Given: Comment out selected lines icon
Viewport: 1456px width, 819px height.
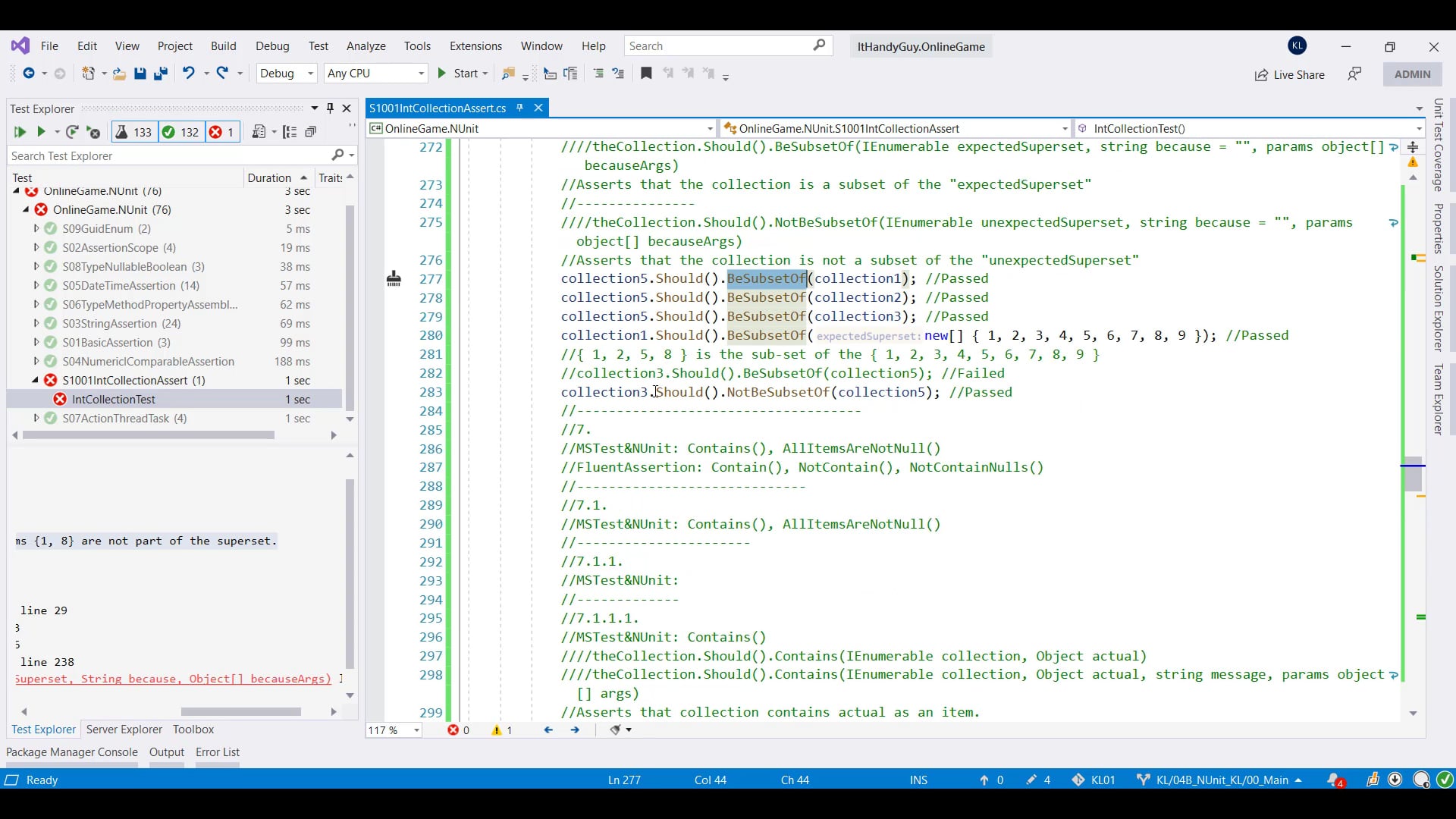Looking at the screenshot, I should (x=598, y=74).
